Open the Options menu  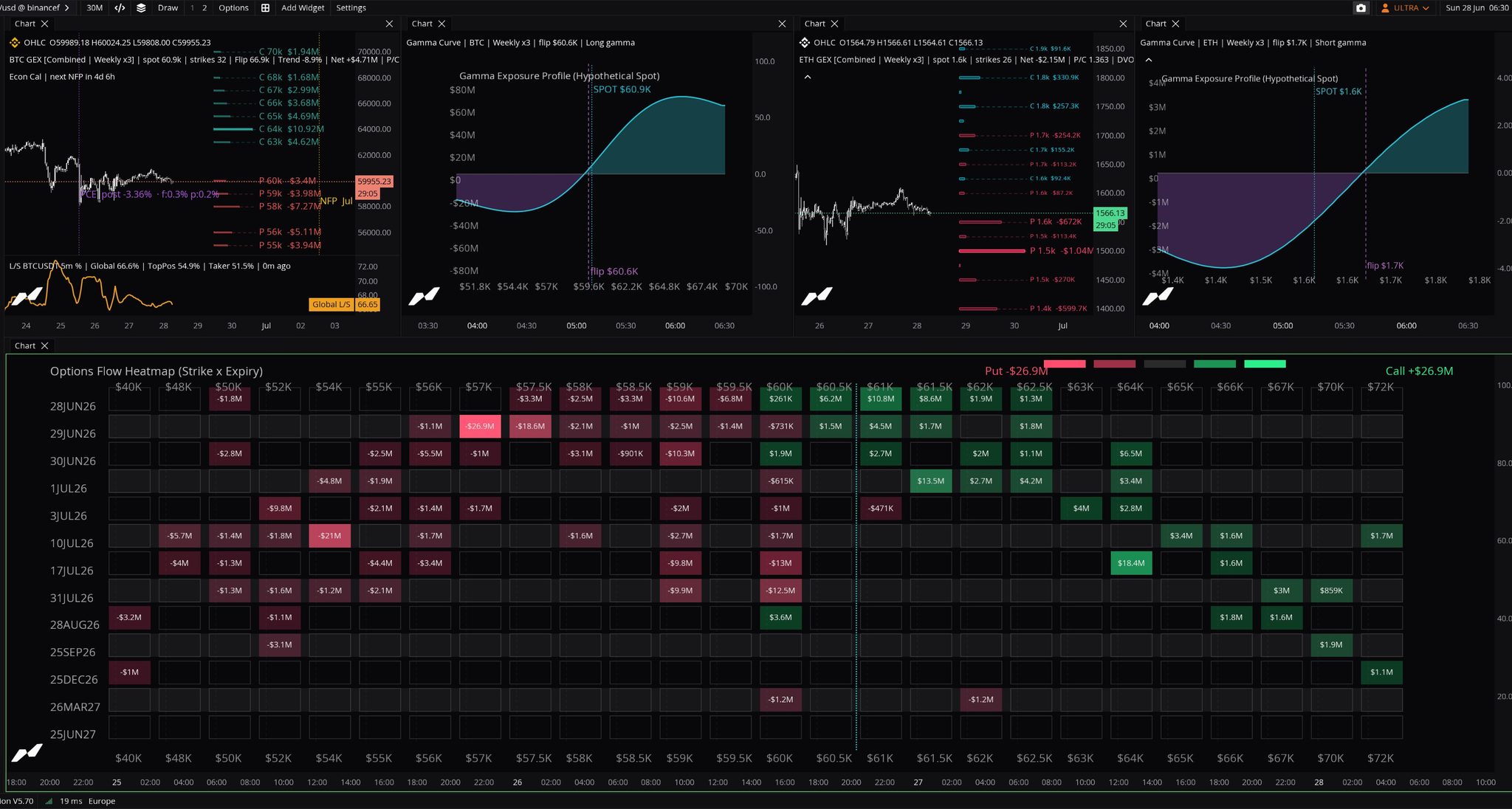[233, 7]
